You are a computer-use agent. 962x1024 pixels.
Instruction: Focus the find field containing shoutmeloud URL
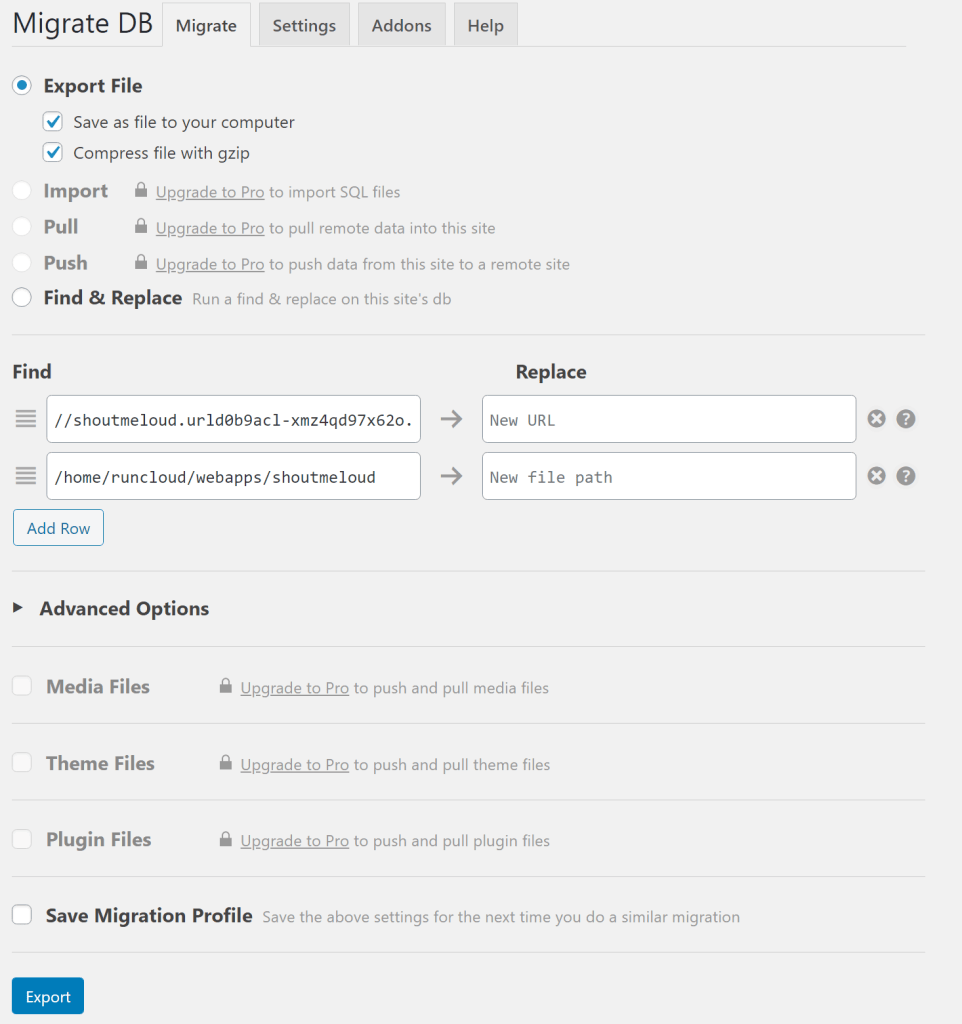click(x=233, y=419)
